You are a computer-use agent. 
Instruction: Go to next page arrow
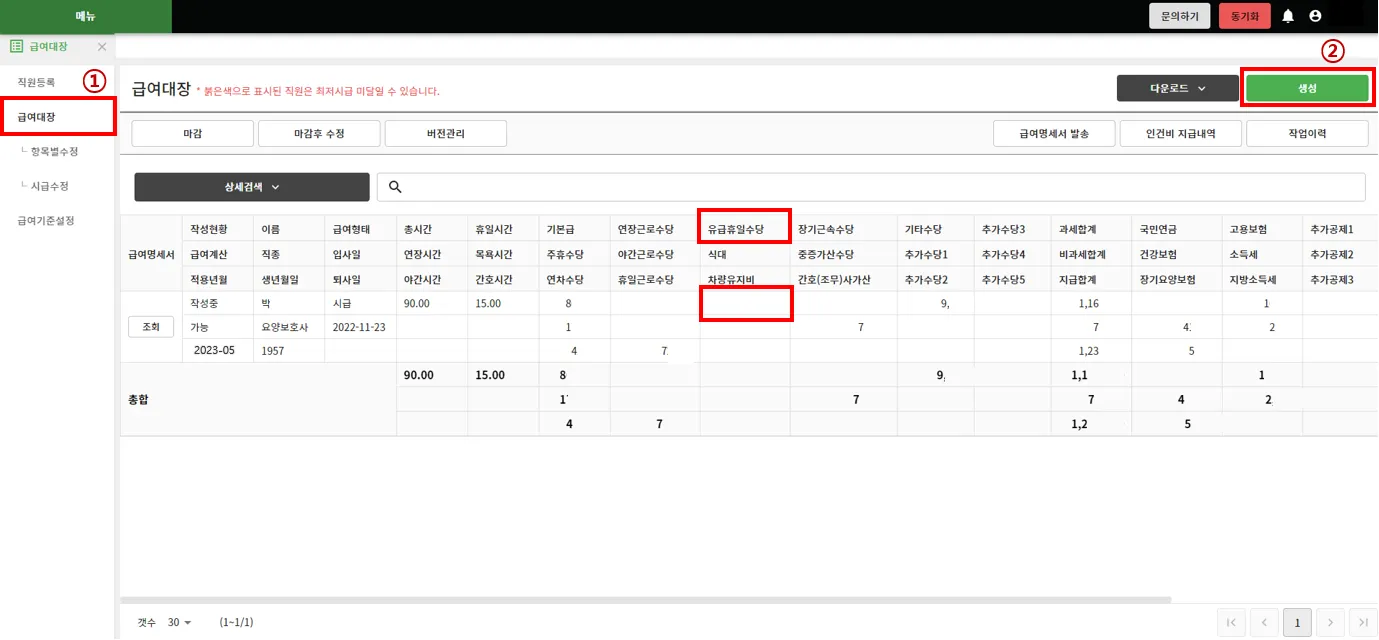pos(1330,622)
